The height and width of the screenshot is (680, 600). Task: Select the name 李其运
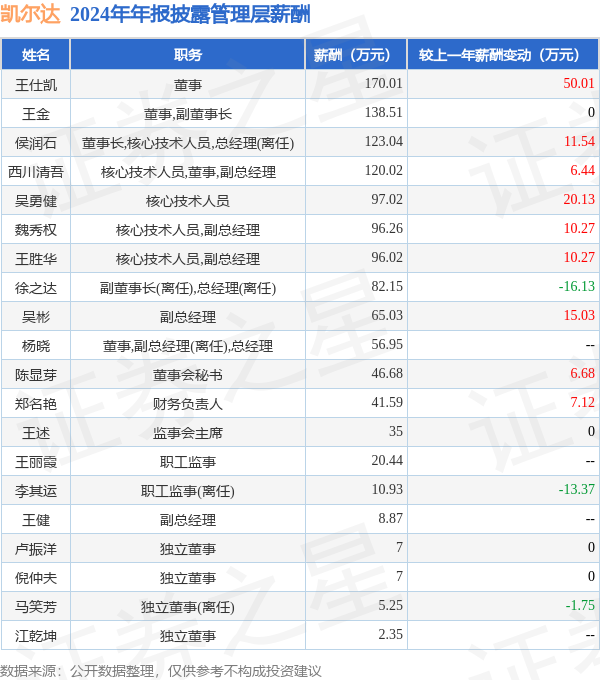coord(36,491)
